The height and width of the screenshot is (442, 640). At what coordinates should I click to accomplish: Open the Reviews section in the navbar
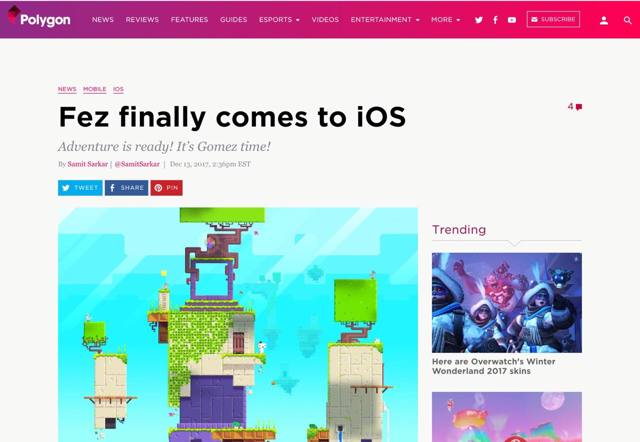(142, 20)
